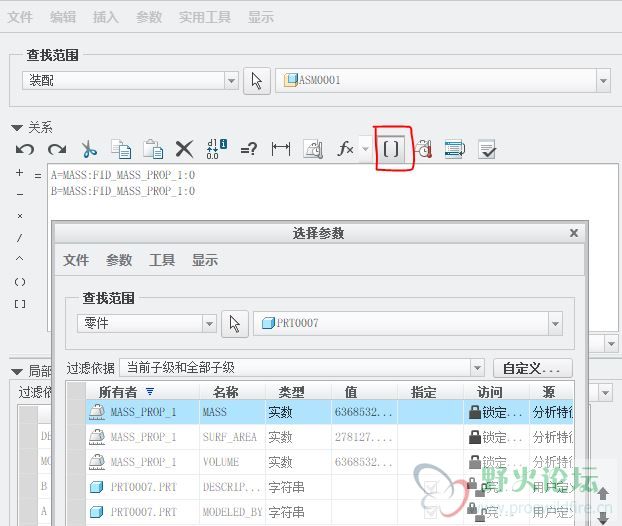Paste relation text using clipboard icon
The height and width of the screenshot is (526, 622).
tap(153, 149)
